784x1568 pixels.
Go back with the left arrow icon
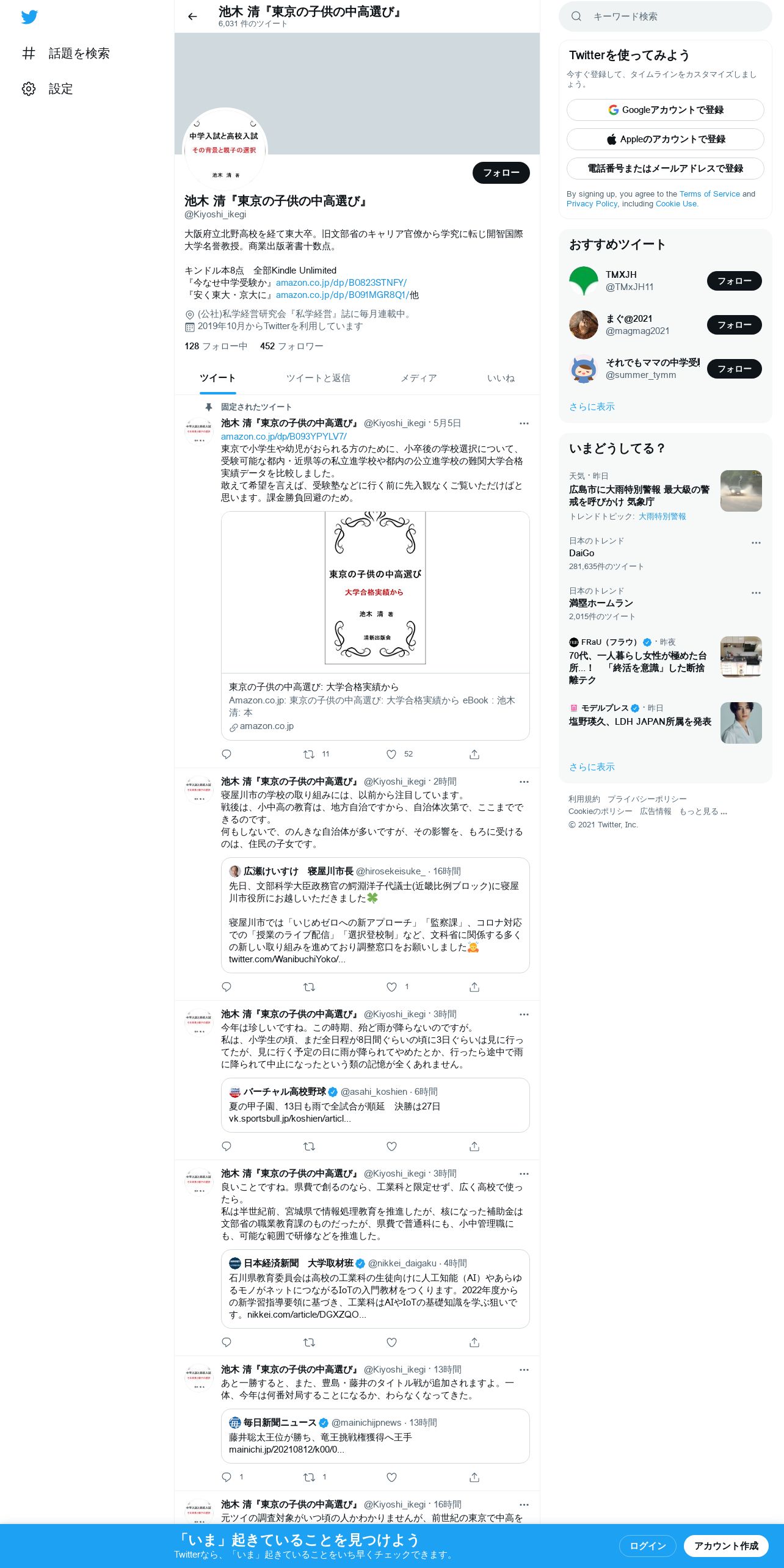193,16
